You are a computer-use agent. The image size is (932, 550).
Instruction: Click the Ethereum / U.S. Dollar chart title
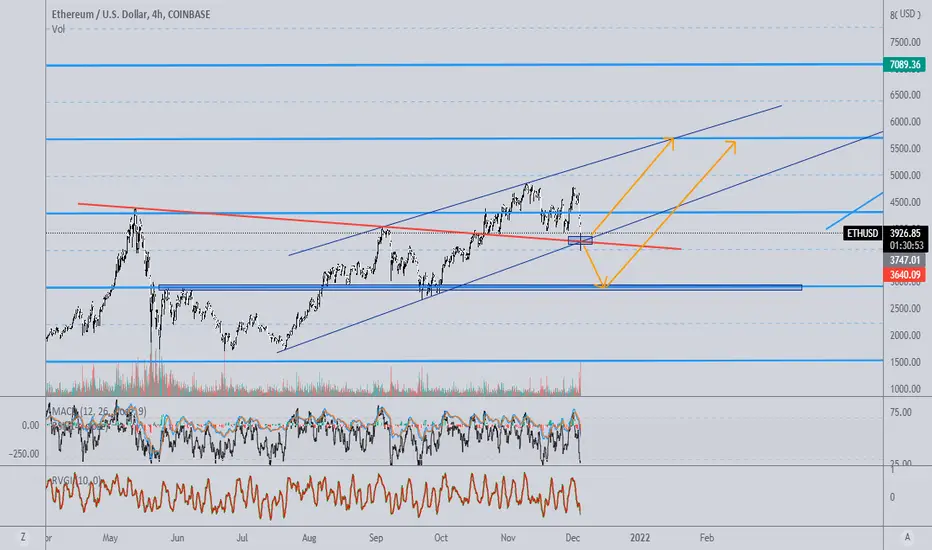click(x=131, y=14)
